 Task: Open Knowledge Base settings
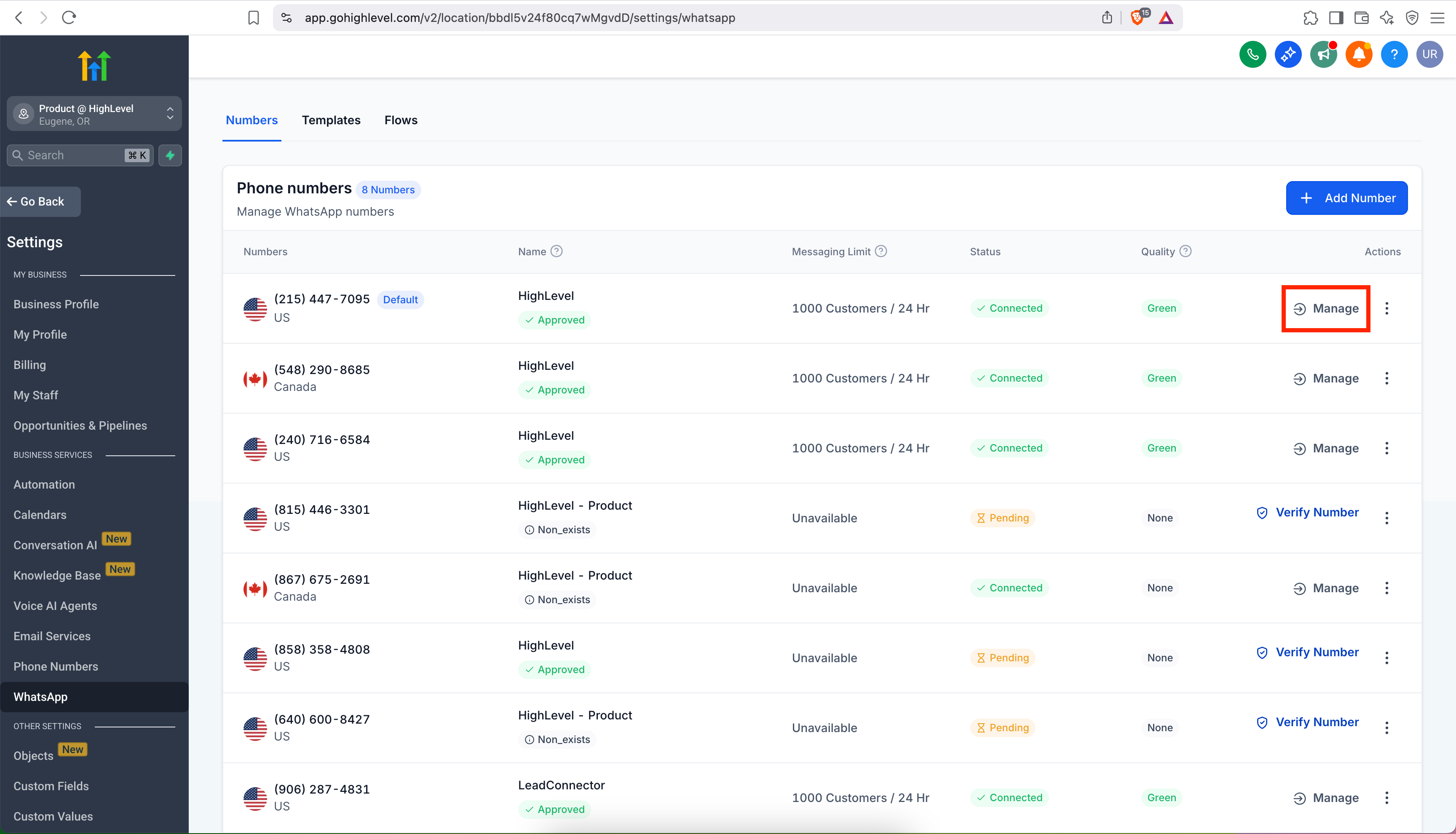[x=57, y=576]
